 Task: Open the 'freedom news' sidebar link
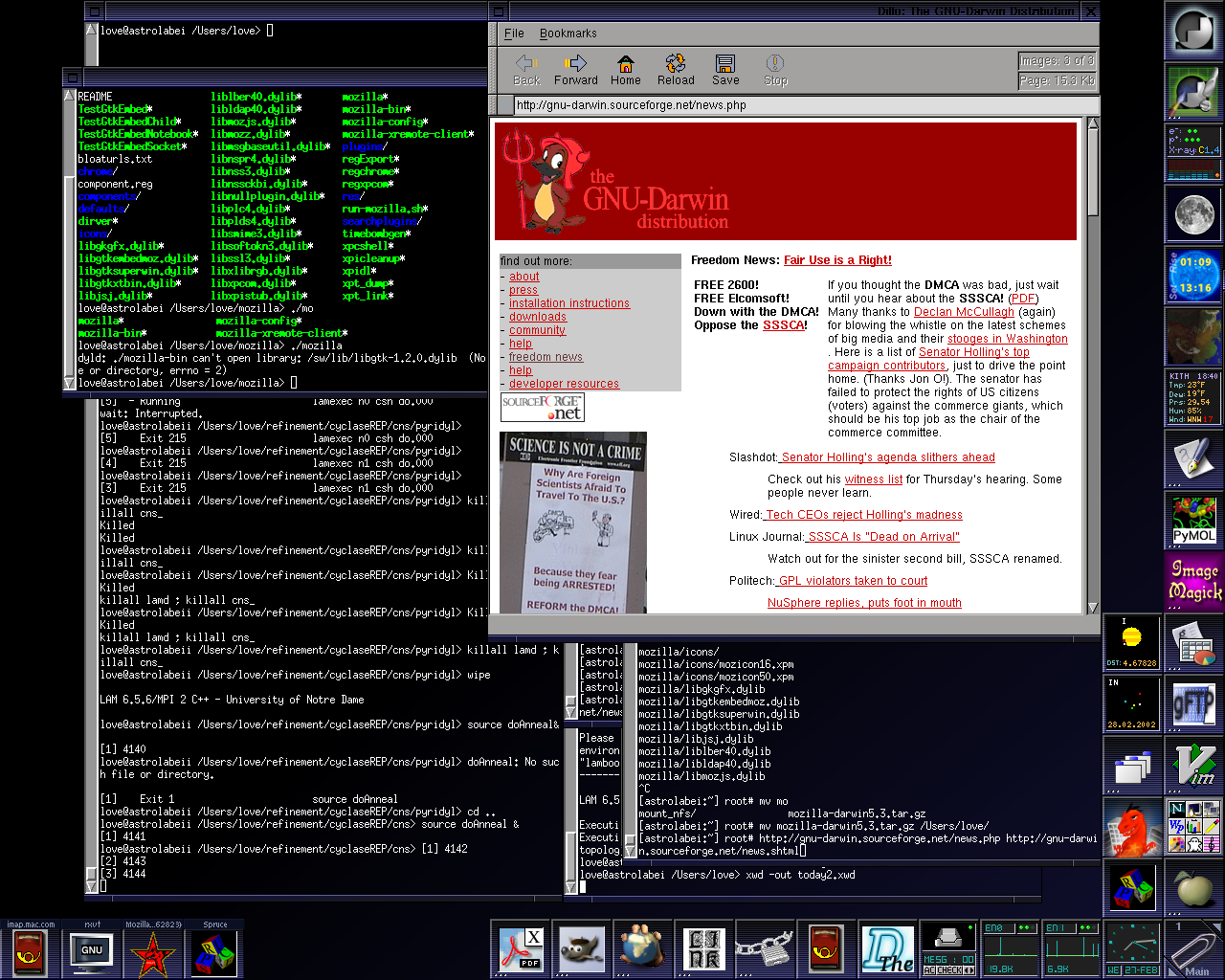(x=546, y=357)
